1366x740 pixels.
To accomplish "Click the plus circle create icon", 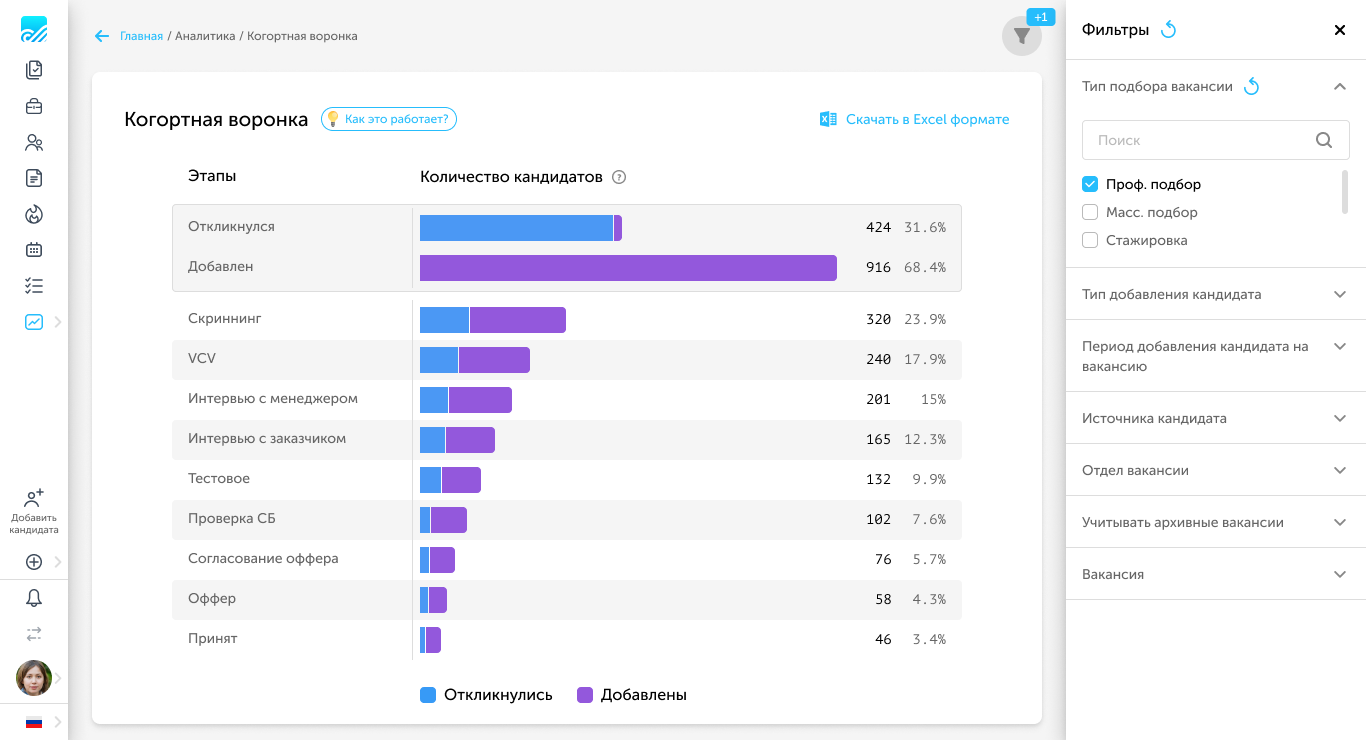I will coord(34,562).
